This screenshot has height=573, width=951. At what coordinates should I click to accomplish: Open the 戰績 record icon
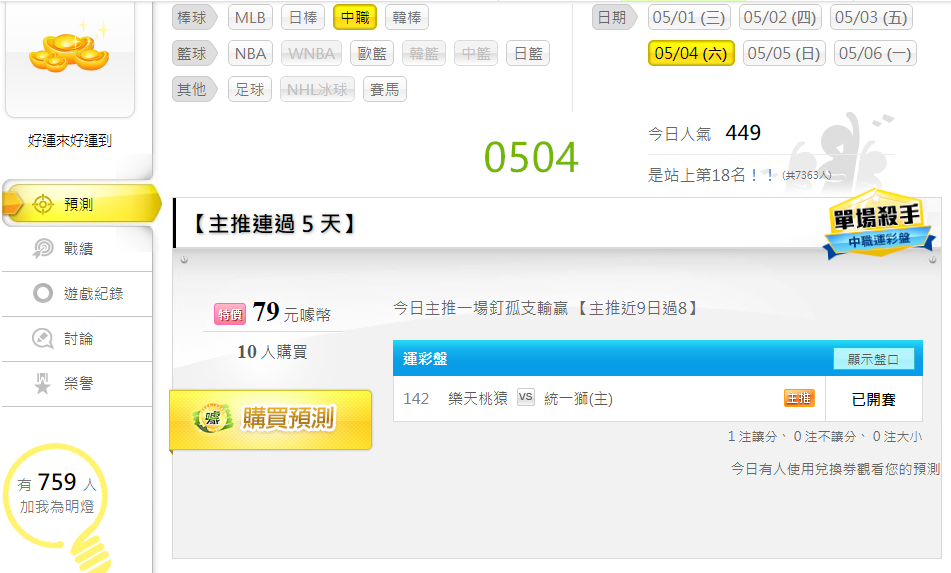(43, 249)
